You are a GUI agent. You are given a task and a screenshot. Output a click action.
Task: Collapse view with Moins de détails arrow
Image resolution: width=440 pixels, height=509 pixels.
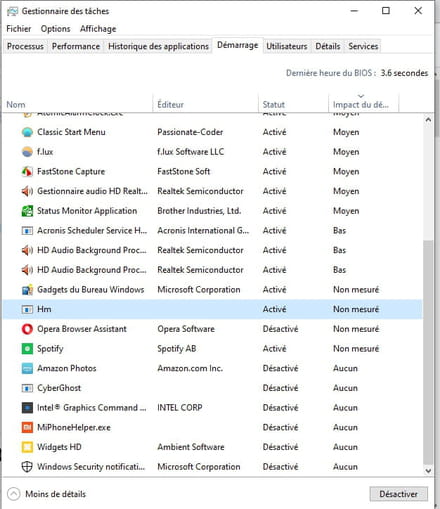pos(14,494)
